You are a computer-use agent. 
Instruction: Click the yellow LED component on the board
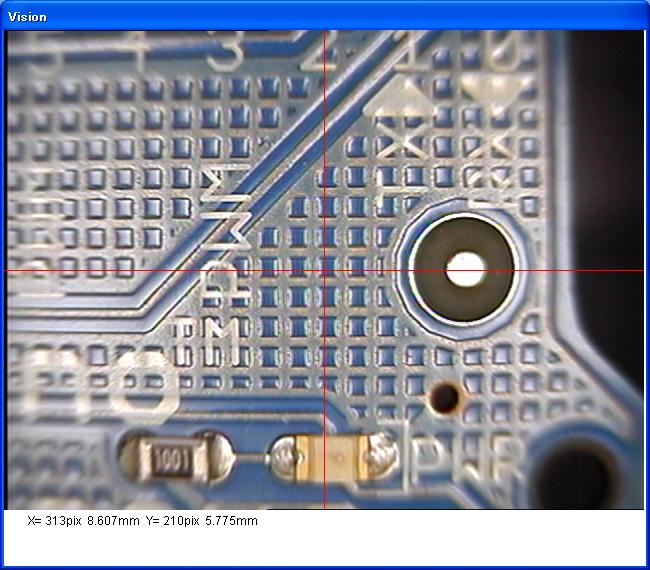coord(333,458)
